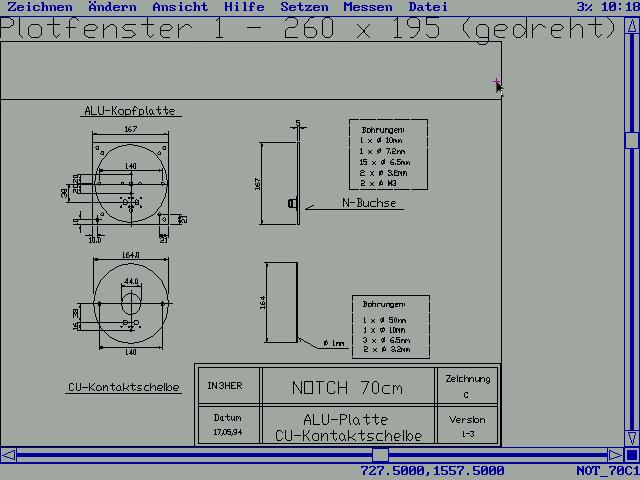This screenshot has width=640, height=480.
Task: Click the horizontal scrollbar left arrow
Action: [x=9, y=455]
